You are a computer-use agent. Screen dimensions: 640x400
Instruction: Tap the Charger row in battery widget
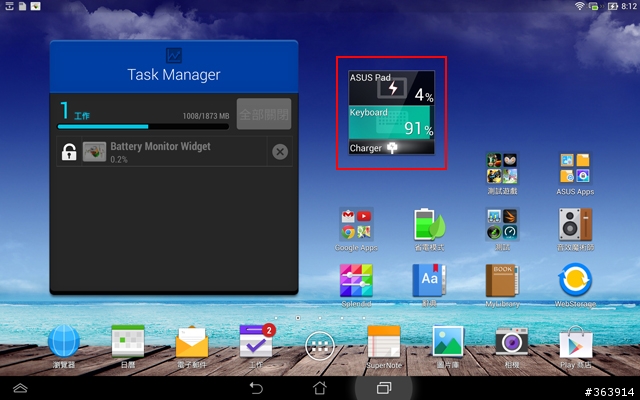[x=391, y=147]
